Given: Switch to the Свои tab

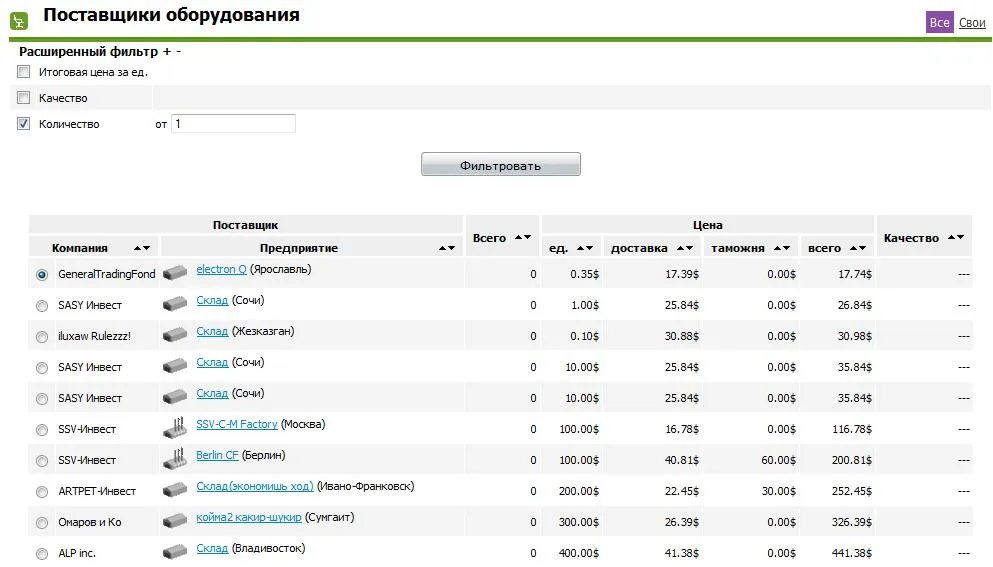Looking at the screenshot, I should tap(972, 23).
